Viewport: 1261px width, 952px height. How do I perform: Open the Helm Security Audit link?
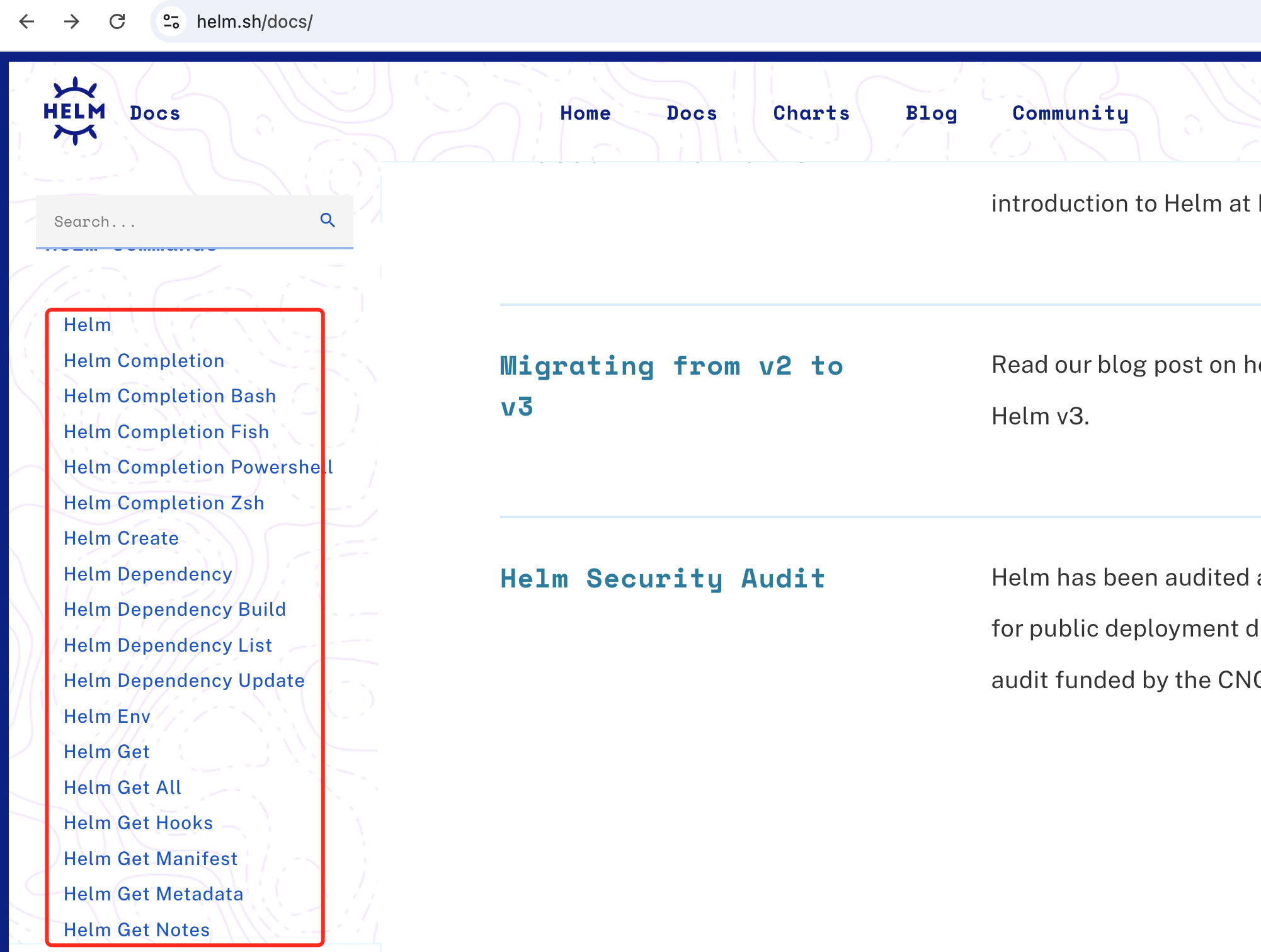point(663,579)
